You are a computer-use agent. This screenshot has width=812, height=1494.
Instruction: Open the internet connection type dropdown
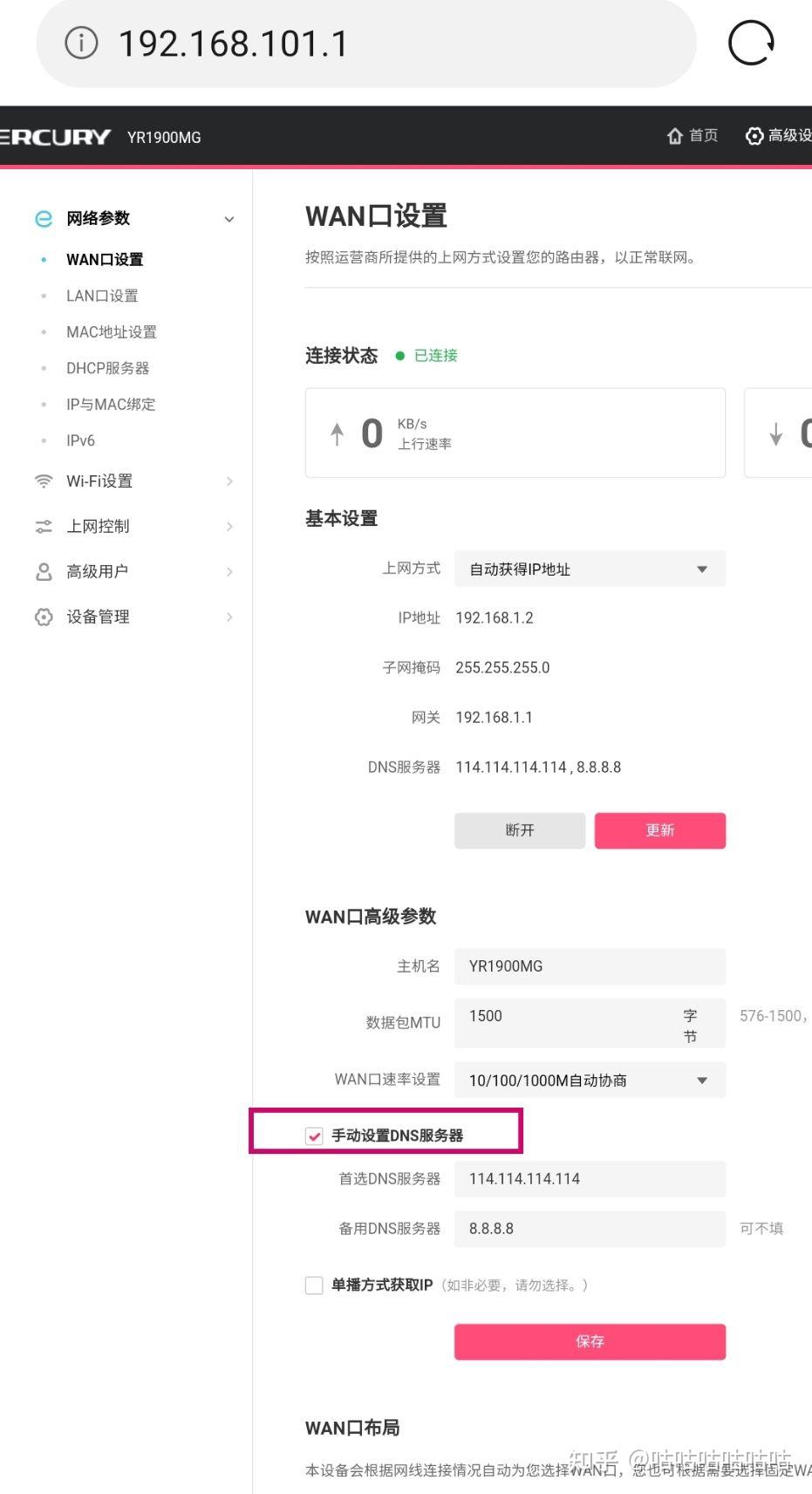(x=590, y=570)
